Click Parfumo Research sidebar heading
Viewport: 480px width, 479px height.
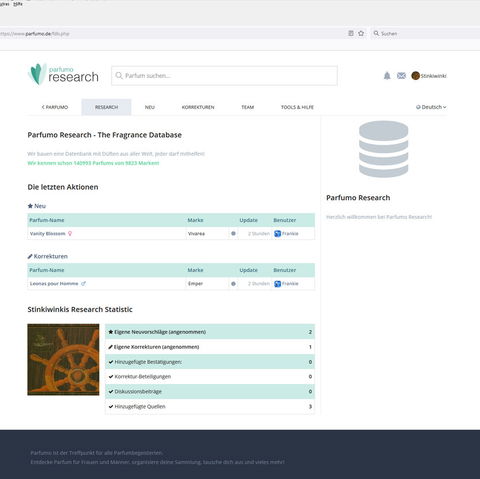pos(358,198)
